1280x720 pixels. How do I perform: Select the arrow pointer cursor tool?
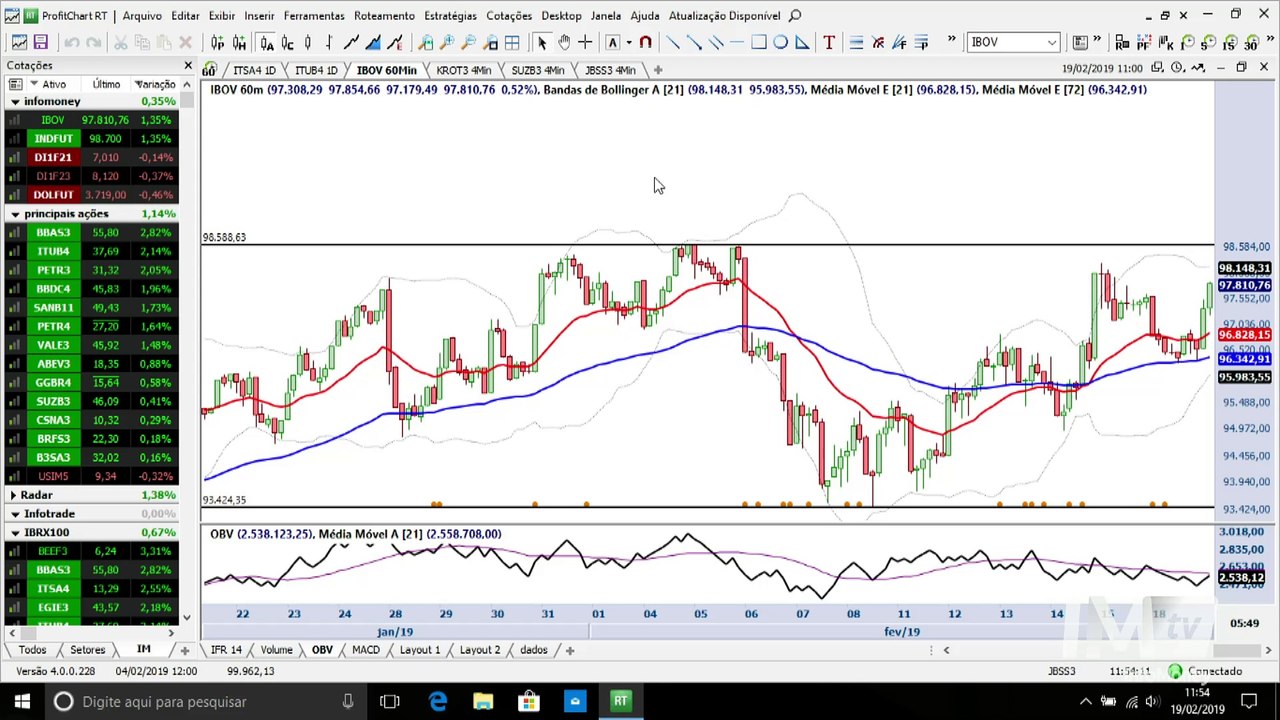click(x=541, y=42)
